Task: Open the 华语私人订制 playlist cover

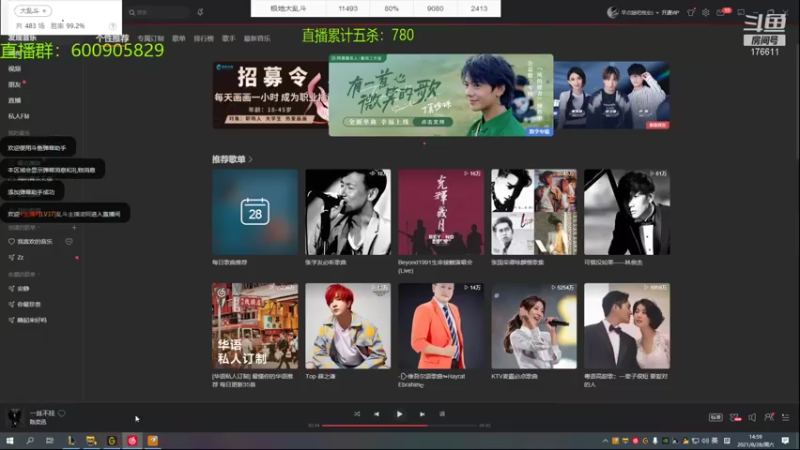Action: [x=255, y=326]
